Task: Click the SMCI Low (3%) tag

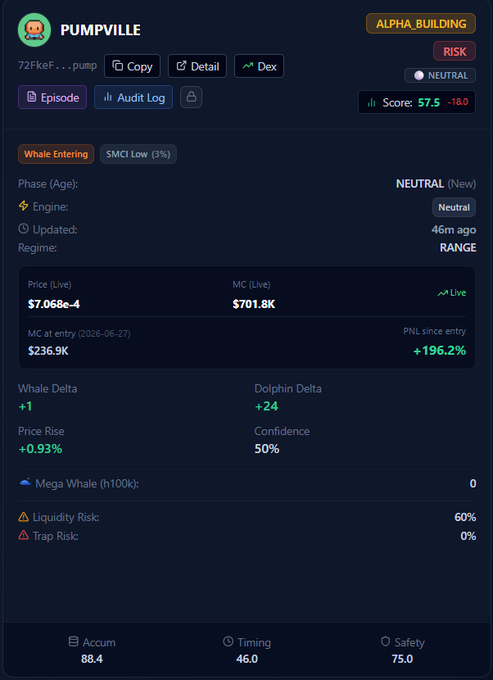Action: 138,154
